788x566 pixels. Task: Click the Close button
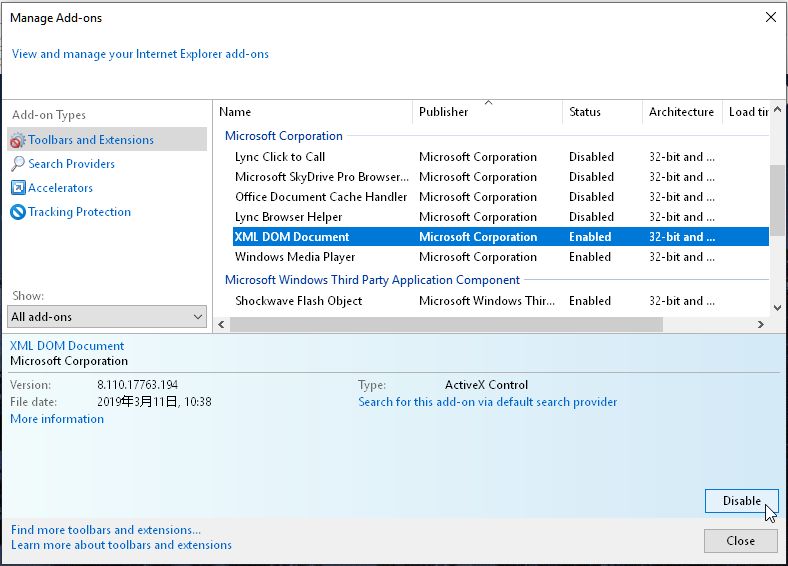point(741,541)
